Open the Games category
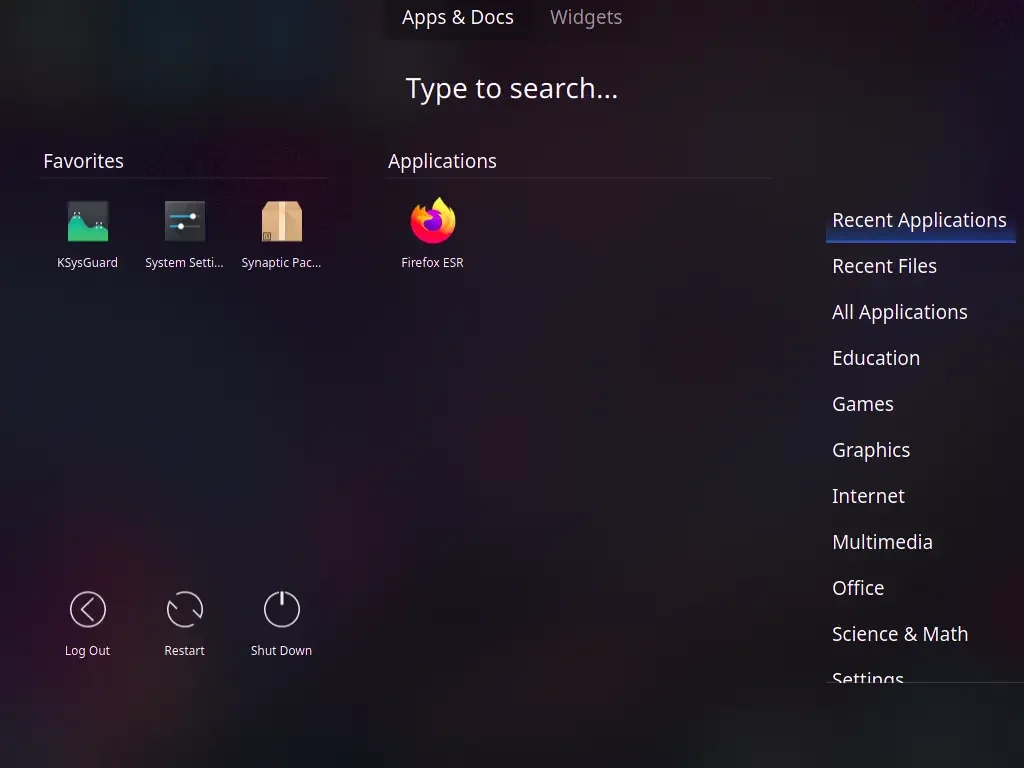This screenshot has width=1024, height=768. [863, 404]
